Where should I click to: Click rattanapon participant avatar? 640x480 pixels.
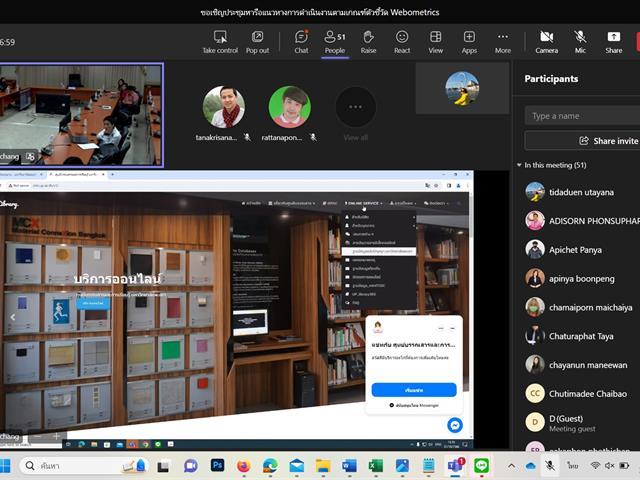(x=289, y=107)
